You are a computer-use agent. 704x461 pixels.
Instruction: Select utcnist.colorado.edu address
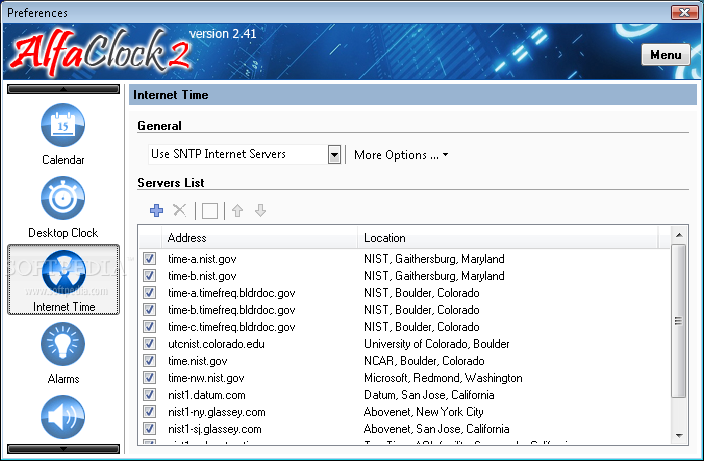click(216, 344)
